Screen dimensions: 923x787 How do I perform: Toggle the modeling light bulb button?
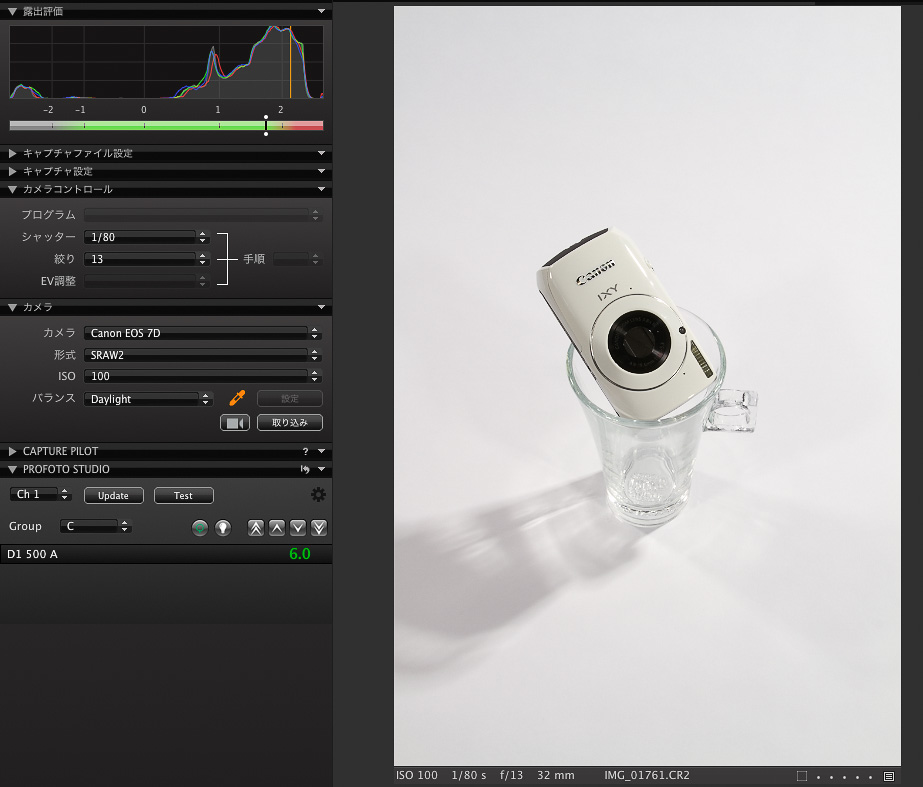223,527
